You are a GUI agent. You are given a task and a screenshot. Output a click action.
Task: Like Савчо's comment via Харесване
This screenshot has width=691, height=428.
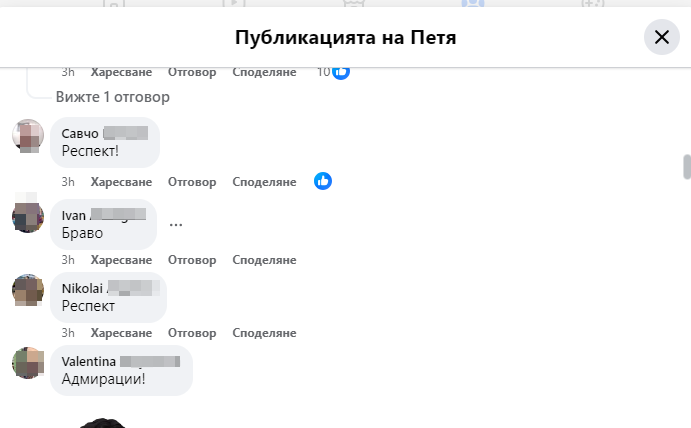click(121, 182)
